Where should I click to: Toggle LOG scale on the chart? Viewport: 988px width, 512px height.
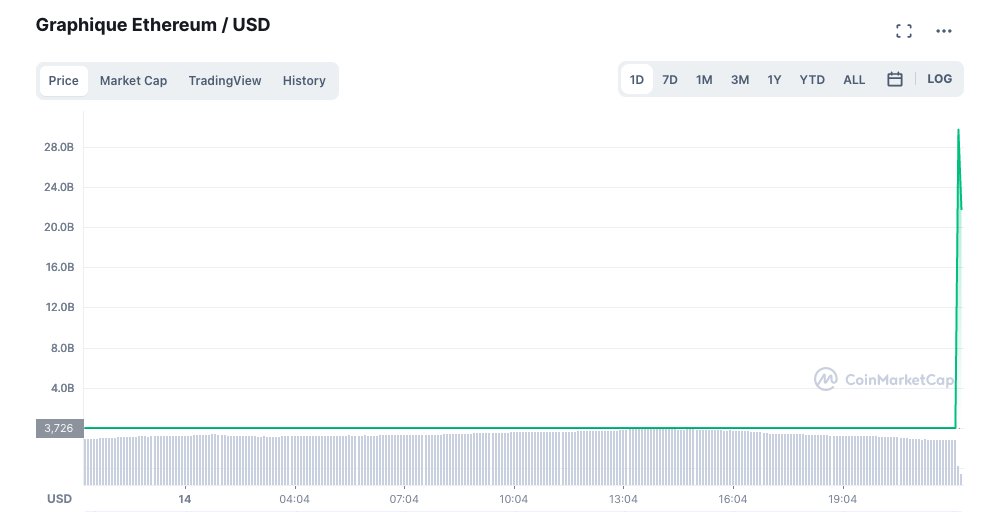click(x=939, y=79)
